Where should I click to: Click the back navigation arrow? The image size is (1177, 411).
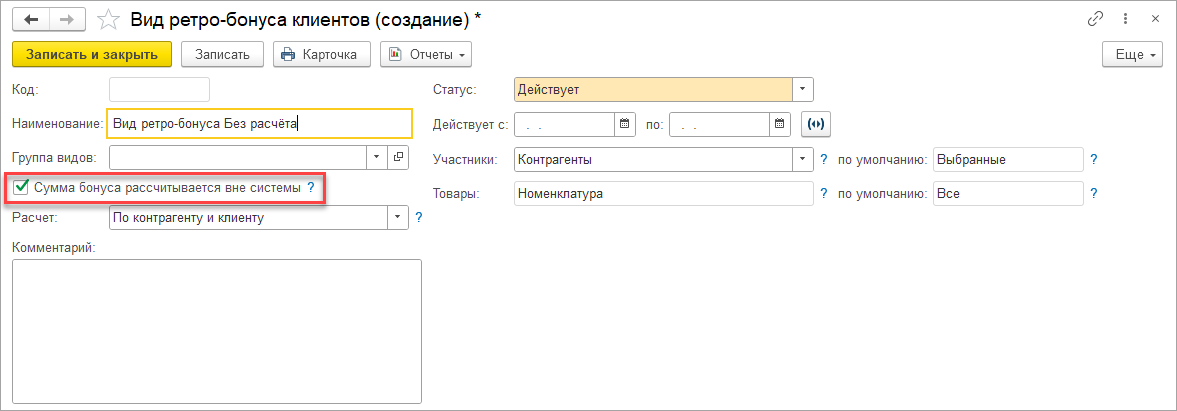point(30,19)
